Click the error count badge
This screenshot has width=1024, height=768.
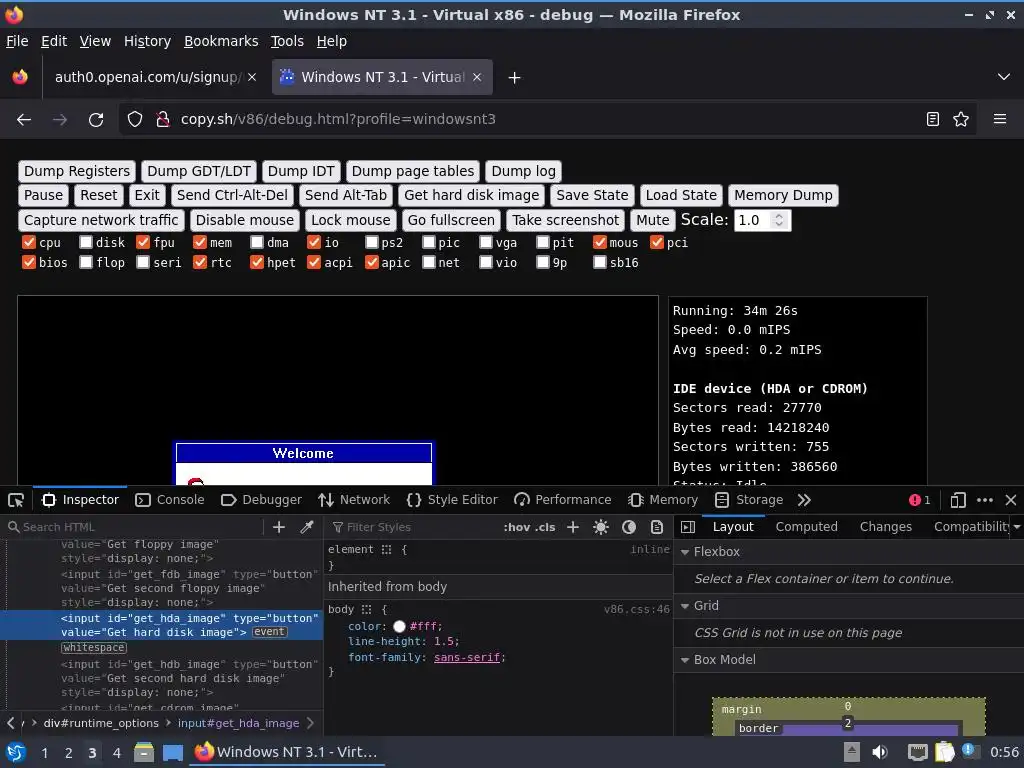(920, 500)
